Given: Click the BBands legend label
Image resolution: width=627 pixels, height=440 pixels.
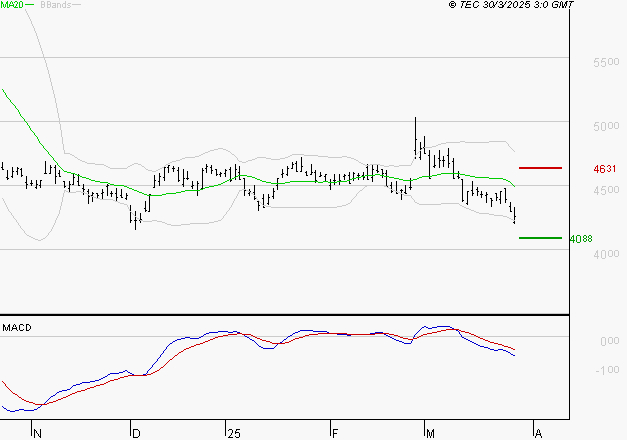Looking at the screenshot, I should (x=56, y=5).
